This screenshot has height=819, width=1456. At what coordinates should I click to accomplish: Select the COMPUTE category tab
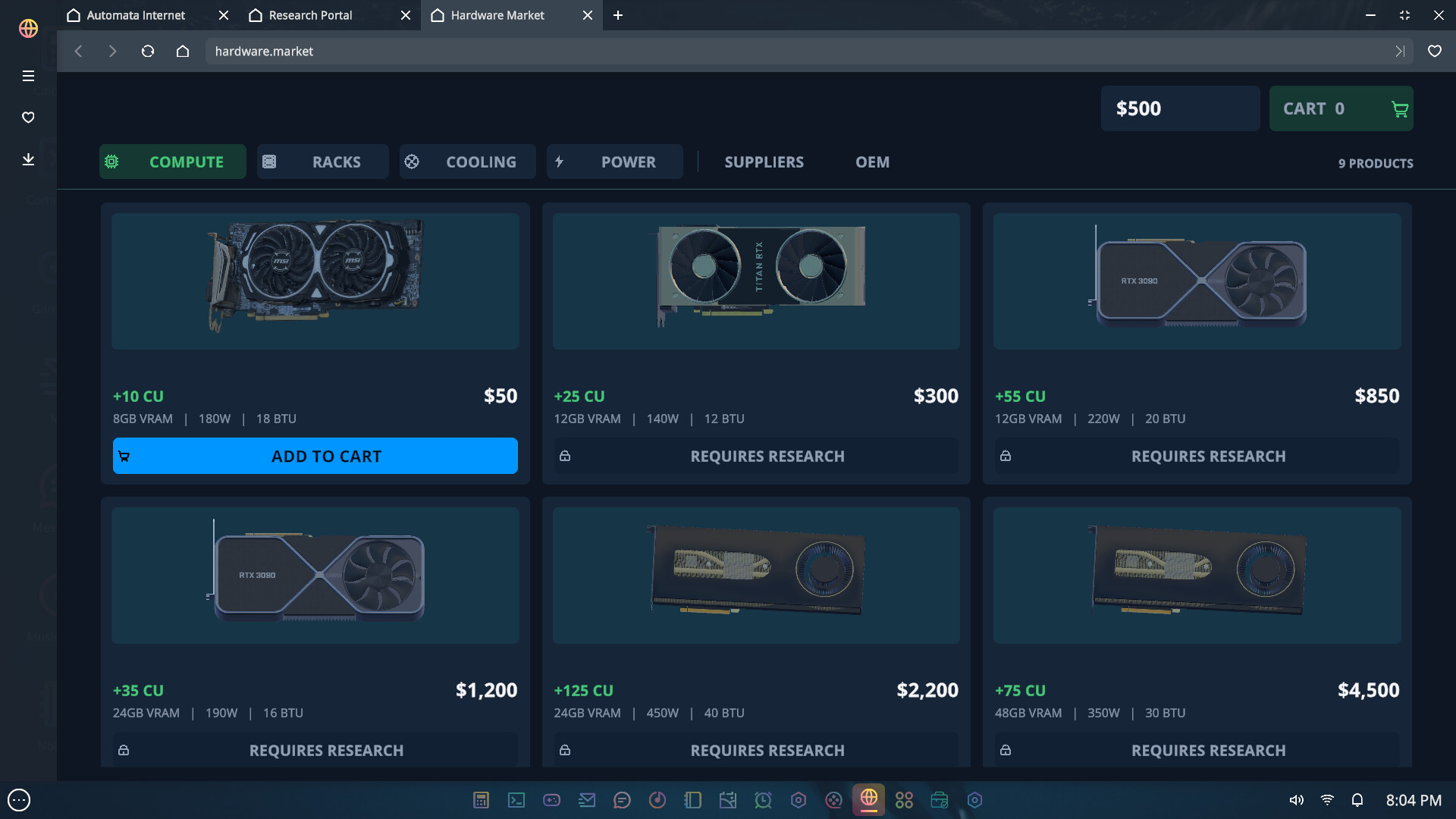coord(173,162)
